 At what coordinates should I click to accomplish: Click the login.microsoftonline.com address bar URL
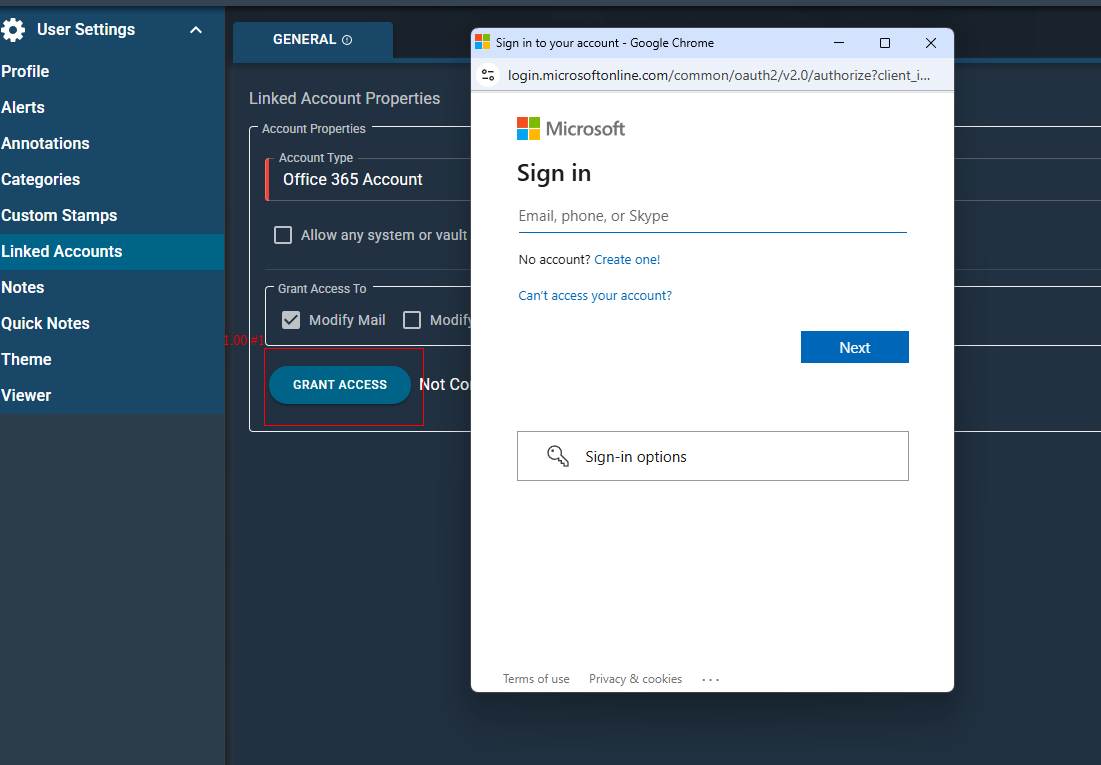[719, 75]
